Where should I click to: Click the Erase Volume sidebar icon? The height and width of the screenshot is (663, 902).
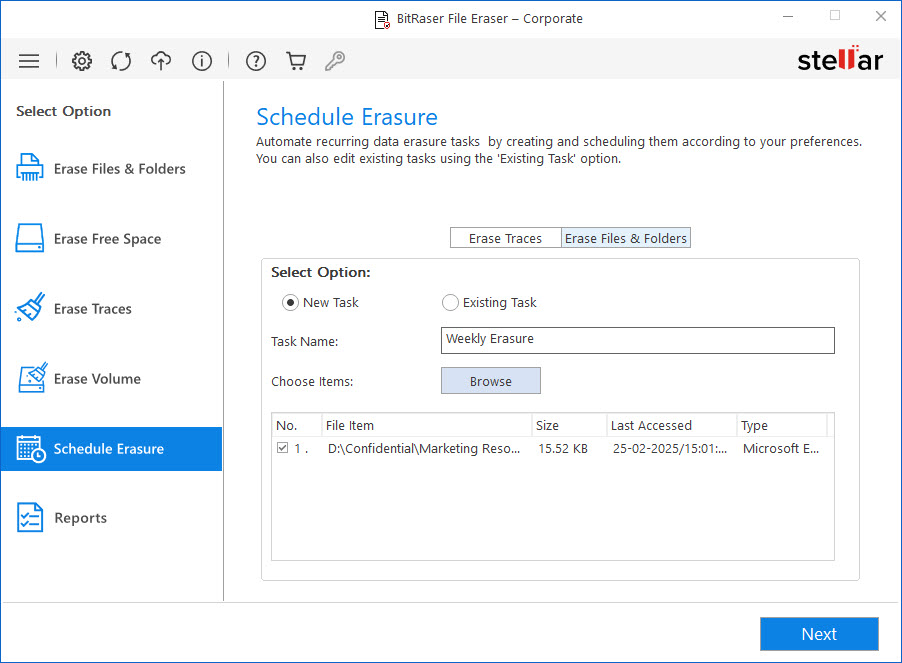32,378
